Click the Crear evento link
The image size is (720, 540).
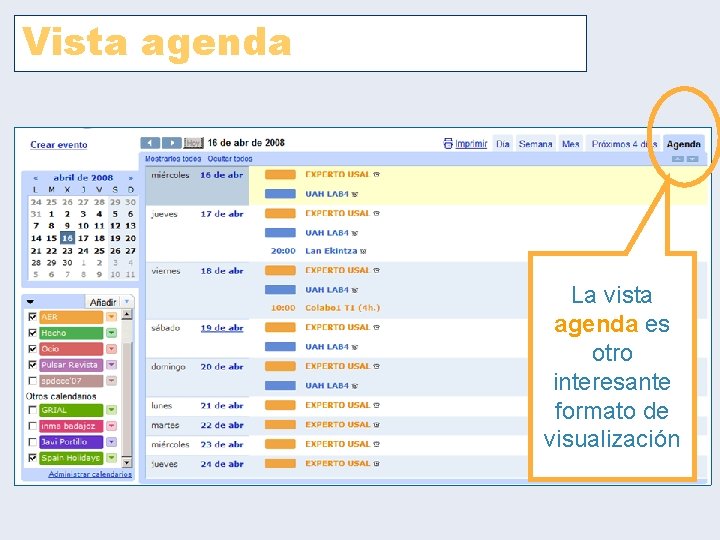click(59, 145)
